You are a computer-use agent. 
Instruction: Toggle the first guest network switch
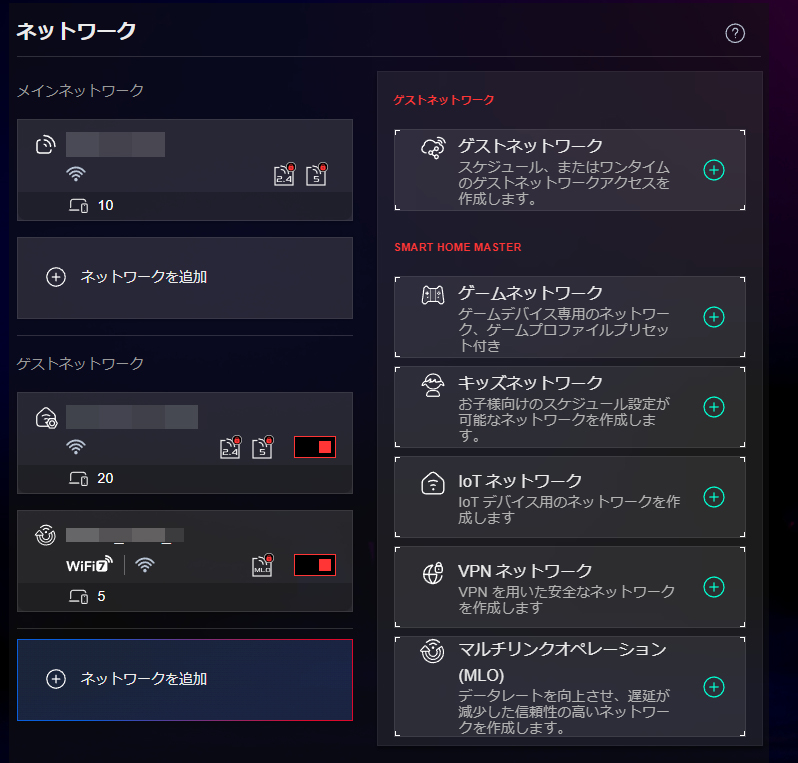click(x=315, y=447)
